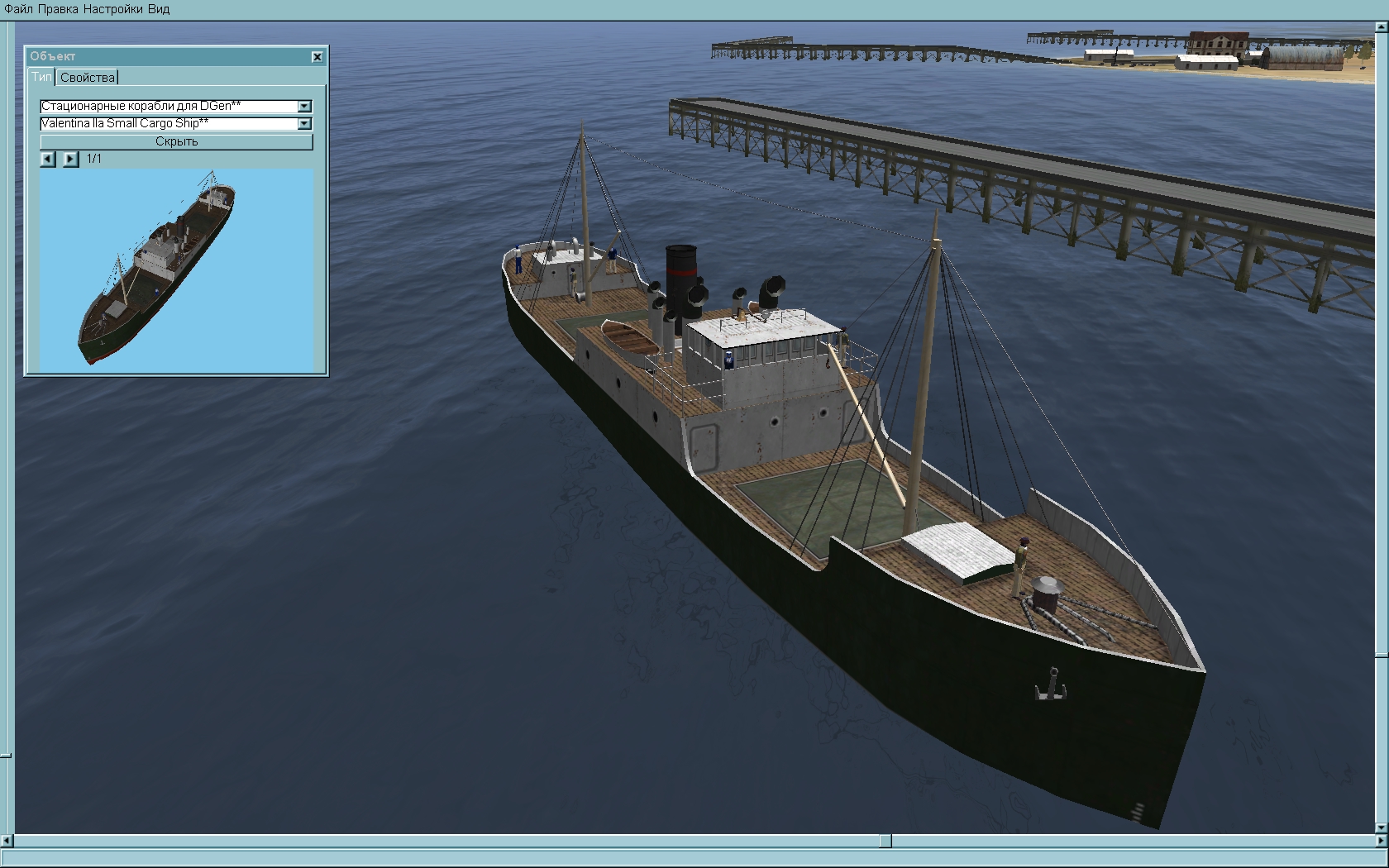This screenshot has width=1389, height=868.
Task: Click the Объект panel title bar
Action: [169, 56]
